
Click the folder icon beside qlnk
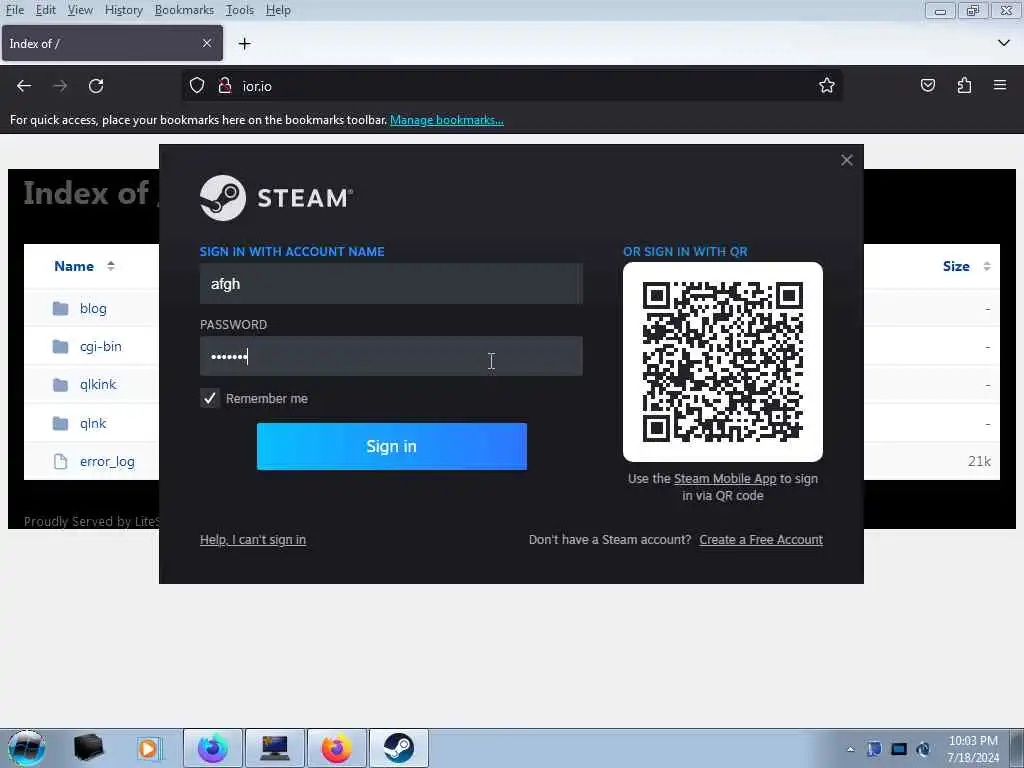pyautogui.click(x=60, y=423)
